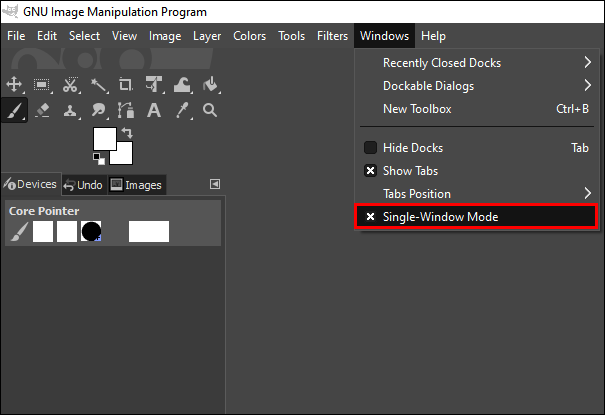The width and height of the screenshot is (605, 415).
Task: Select the Clone stamp tool
Action: click(70, 110)
